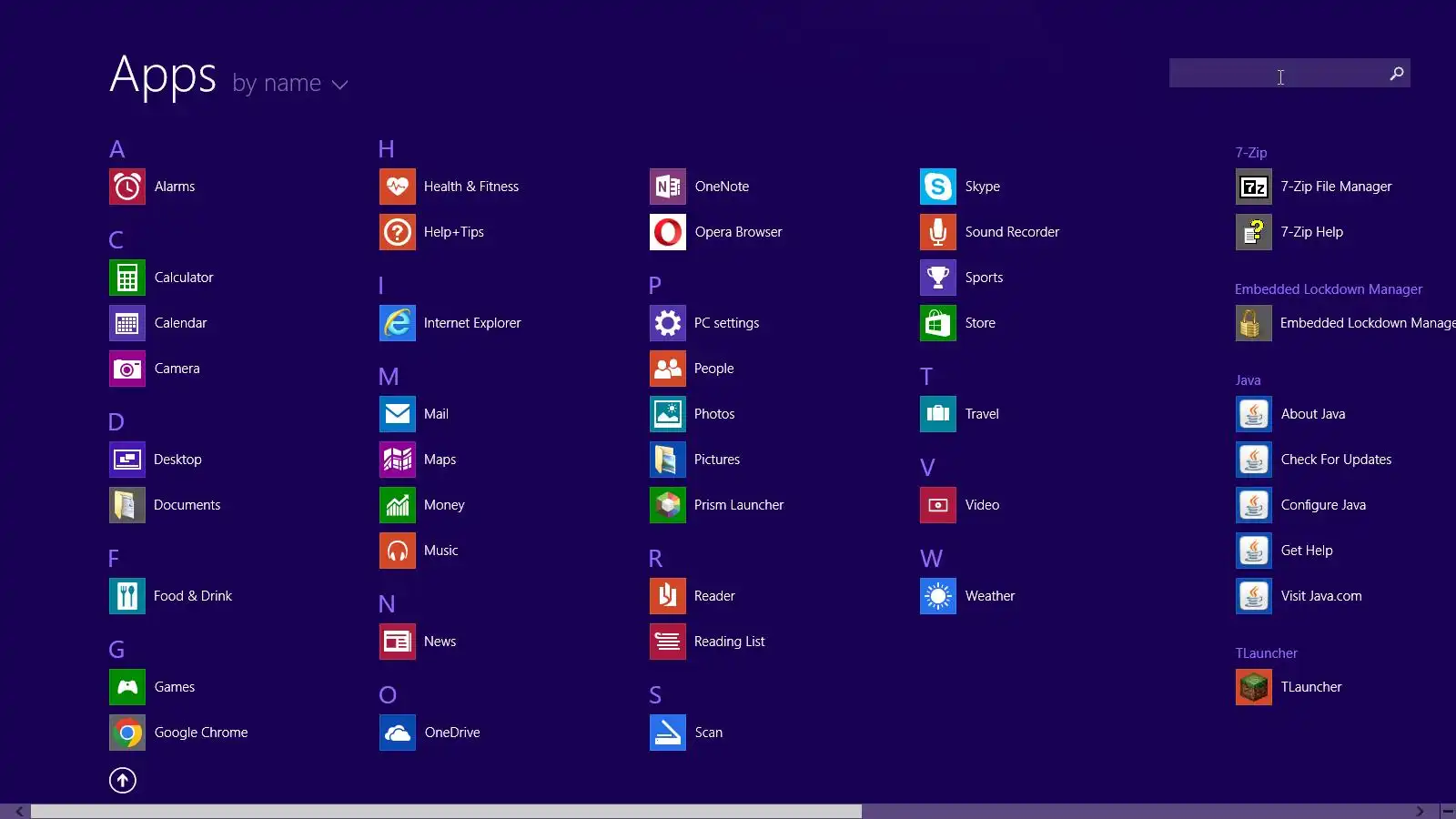
Task: Launch Opera Browser icon
Action: (x=668, y=232)
